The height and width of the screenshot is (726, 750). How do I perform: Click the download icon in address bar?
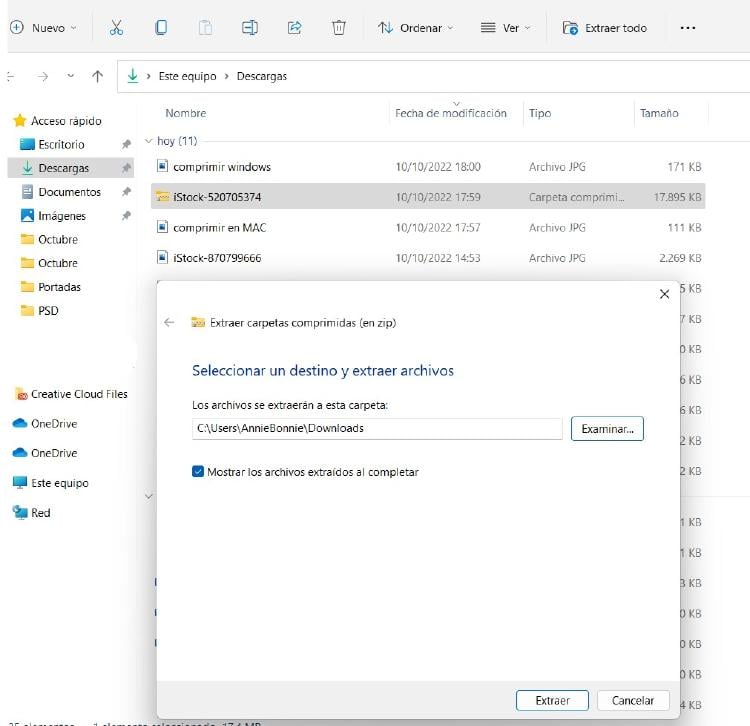(132, 76)
